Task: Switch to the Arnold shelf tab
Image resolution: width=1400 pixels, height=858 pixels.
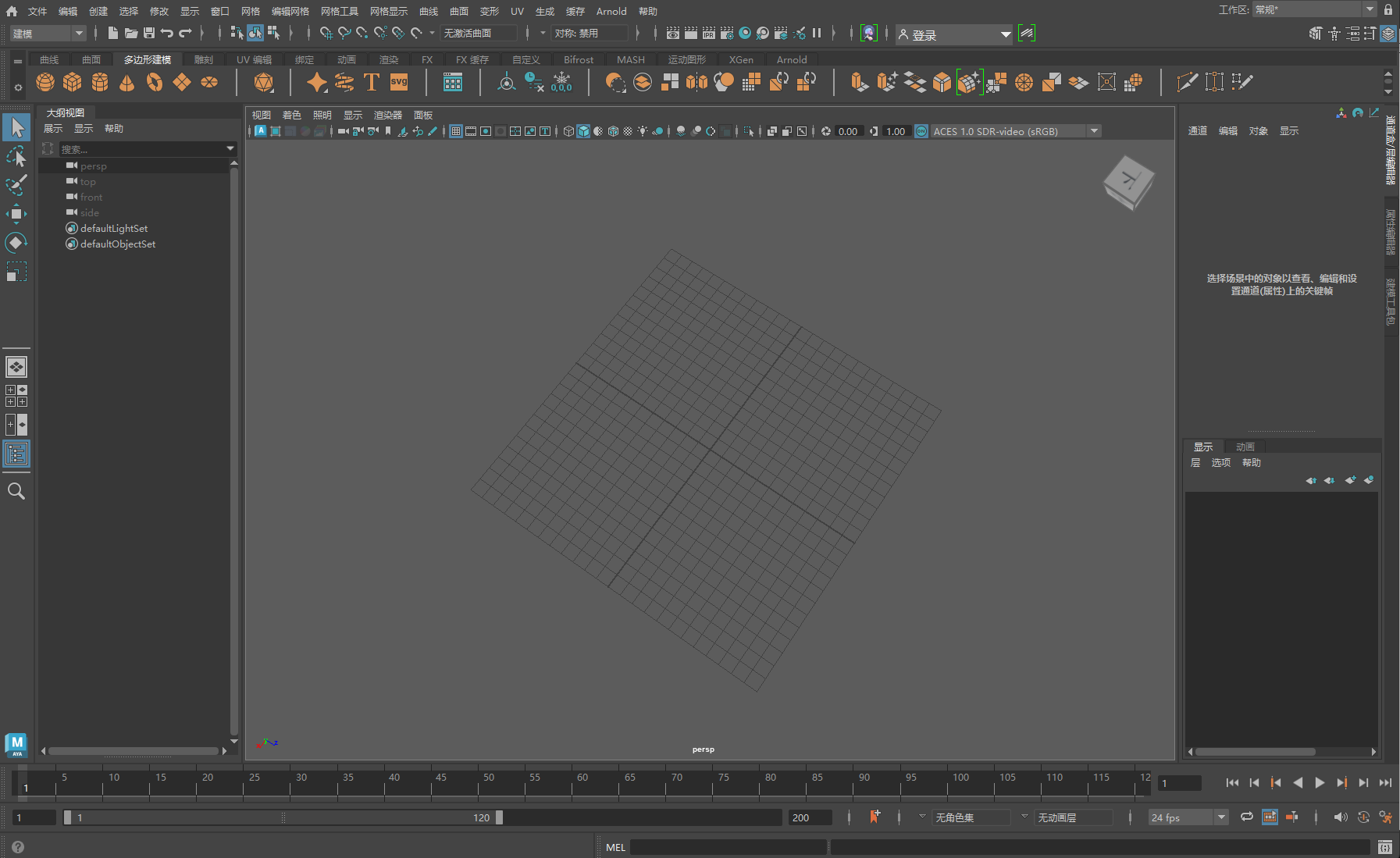Action: [x=792, y=59]
